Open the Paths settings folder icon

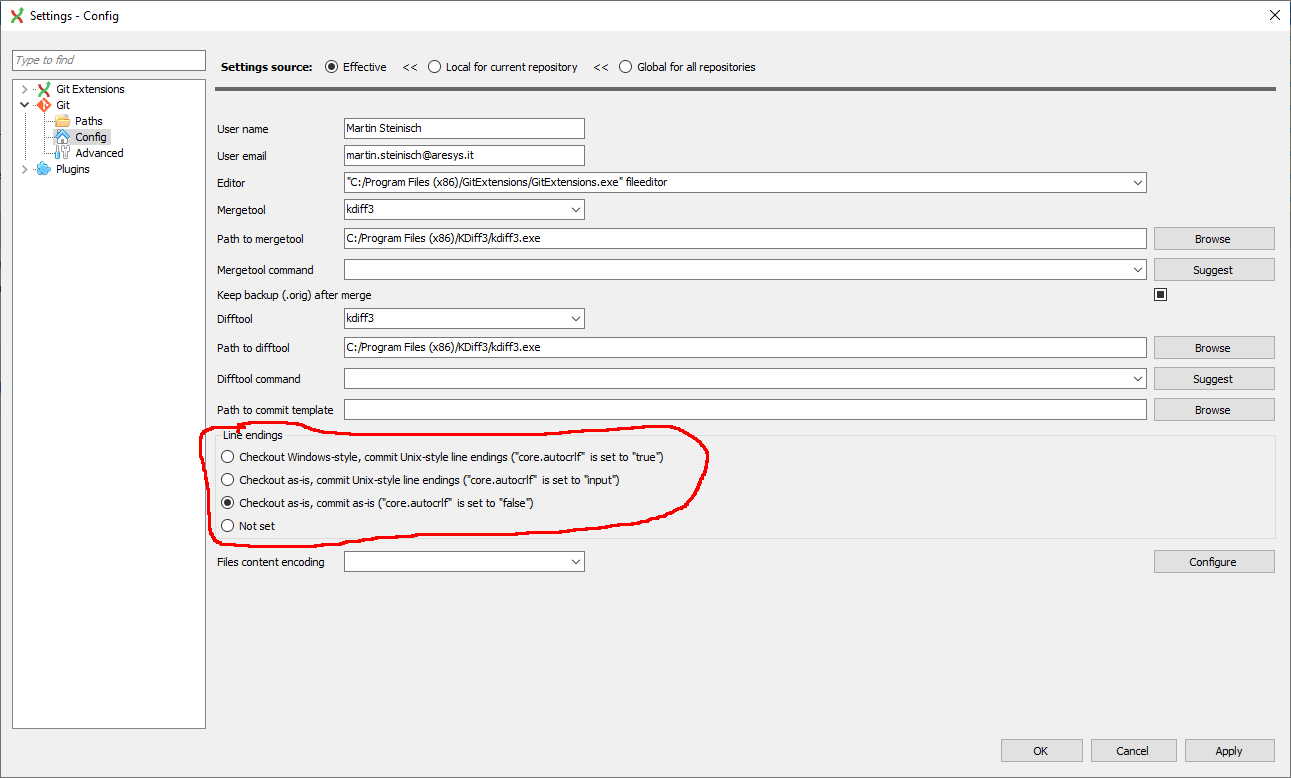pos(61,120)
